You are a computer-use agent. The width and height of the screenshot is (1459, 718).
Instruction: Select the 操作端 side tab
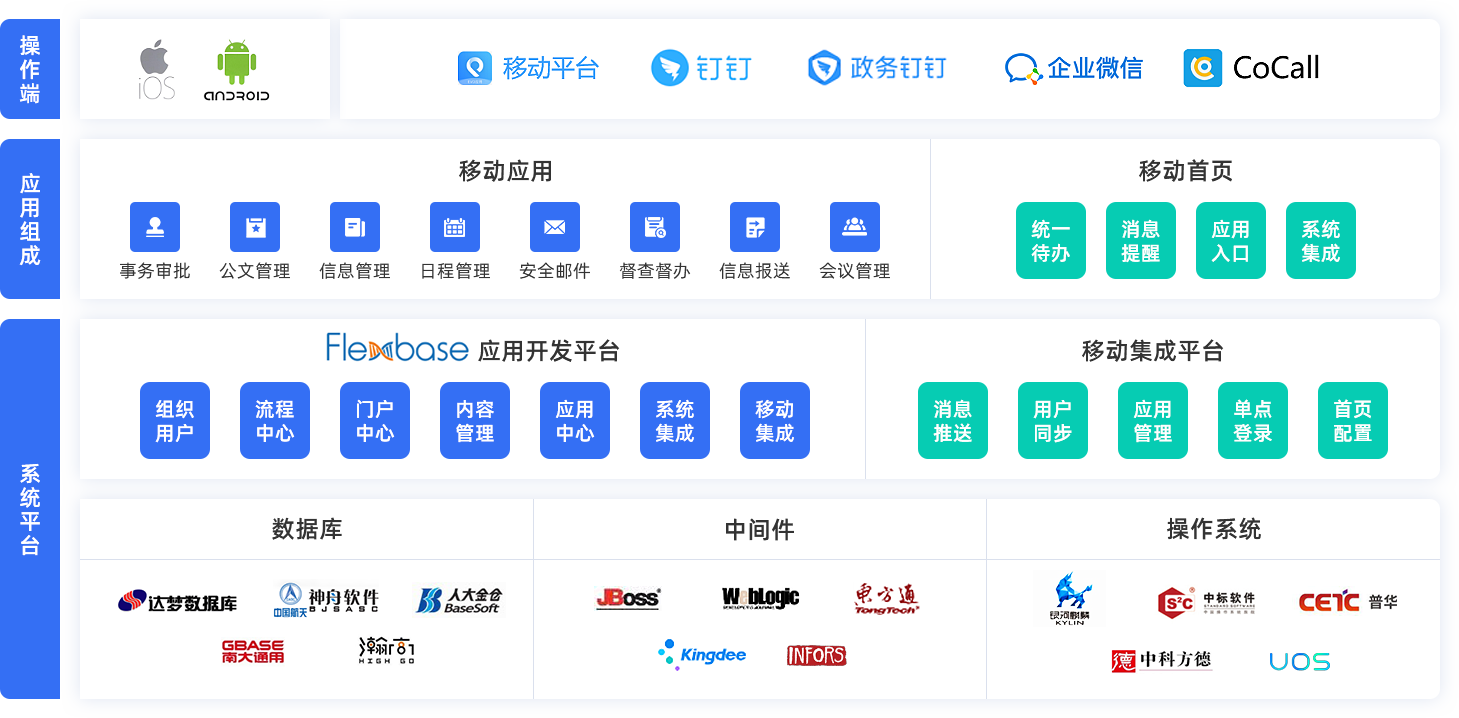click(30, 69)
